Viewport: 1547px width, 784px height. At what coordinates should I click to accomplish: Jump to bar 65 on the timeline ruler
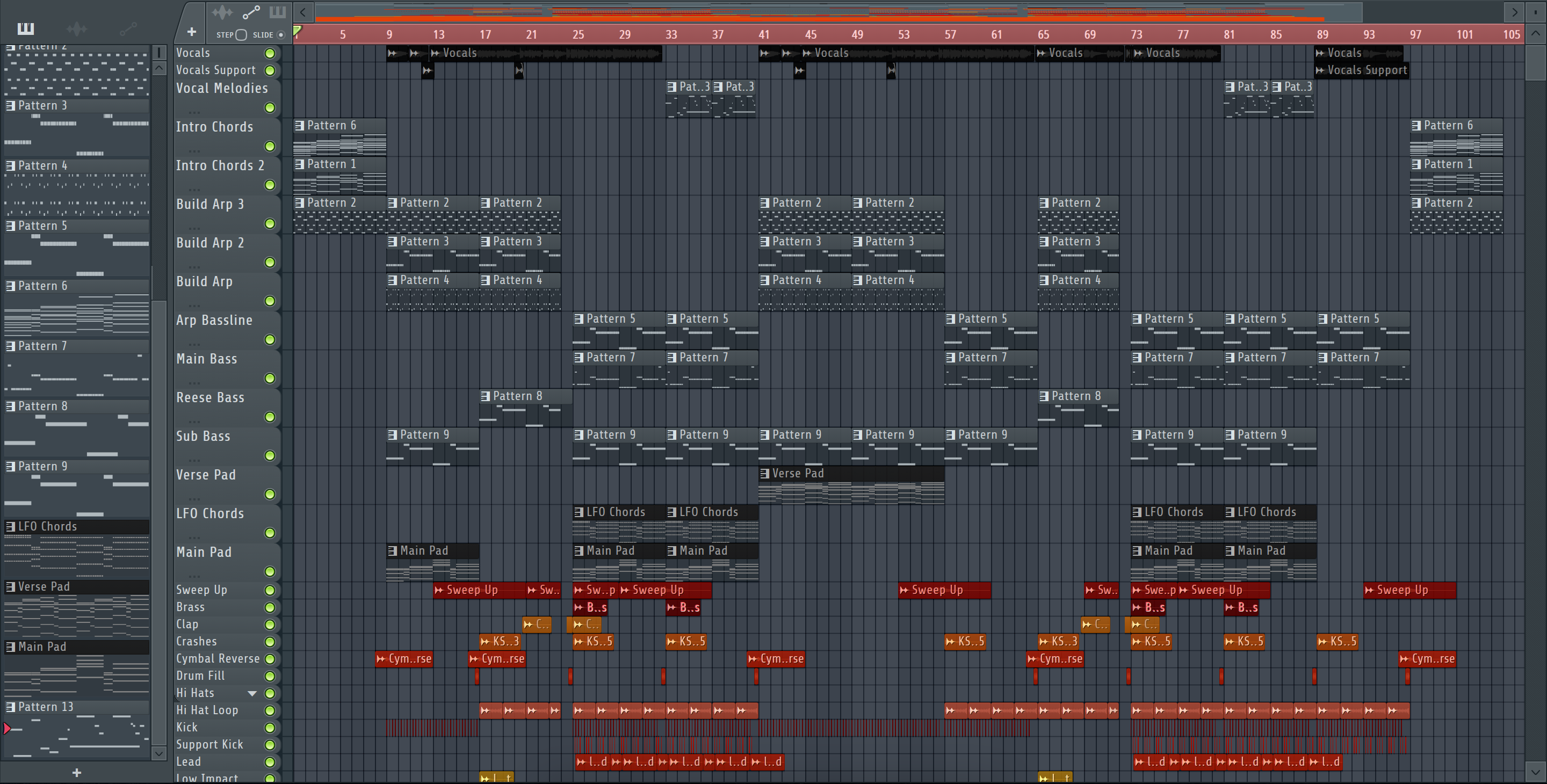1043,34
